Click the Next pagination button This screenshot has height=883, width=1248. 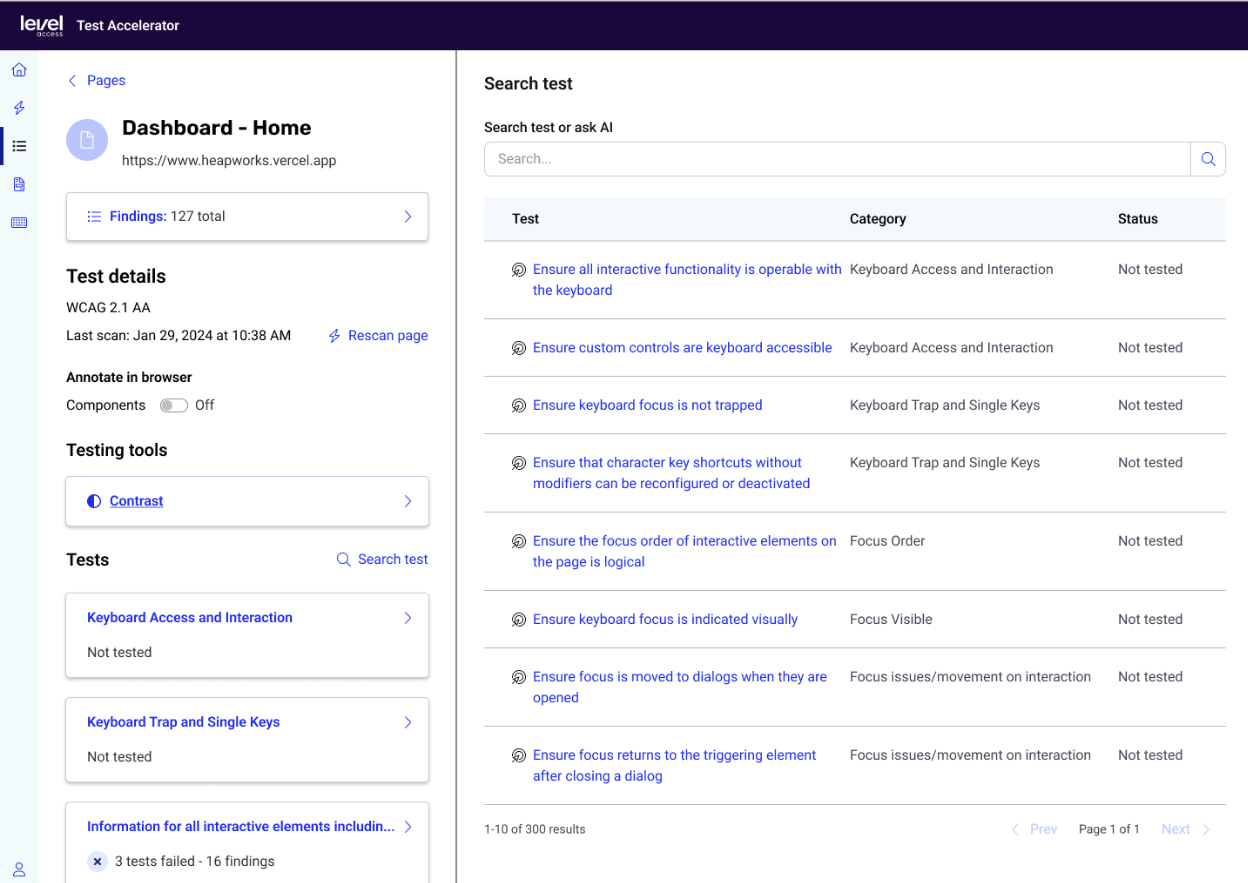click(1186, 829)
